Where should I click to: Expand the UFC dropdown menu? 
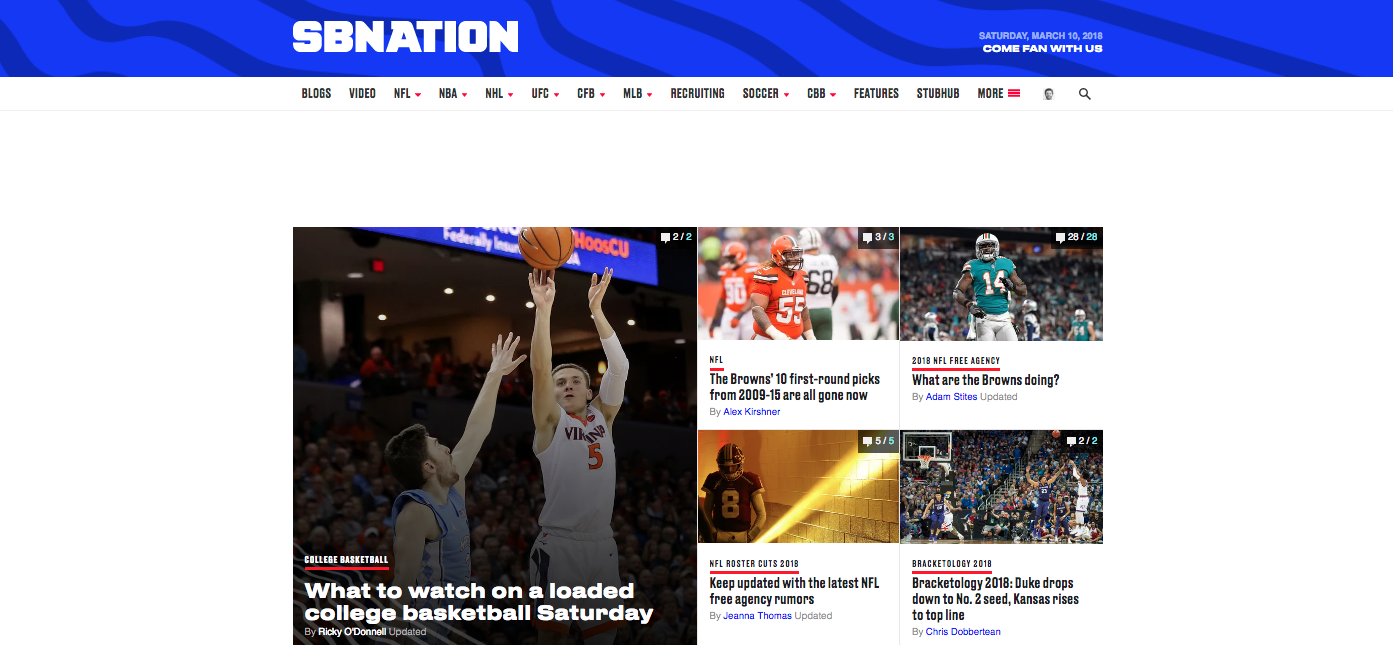[x=545, y=93]
